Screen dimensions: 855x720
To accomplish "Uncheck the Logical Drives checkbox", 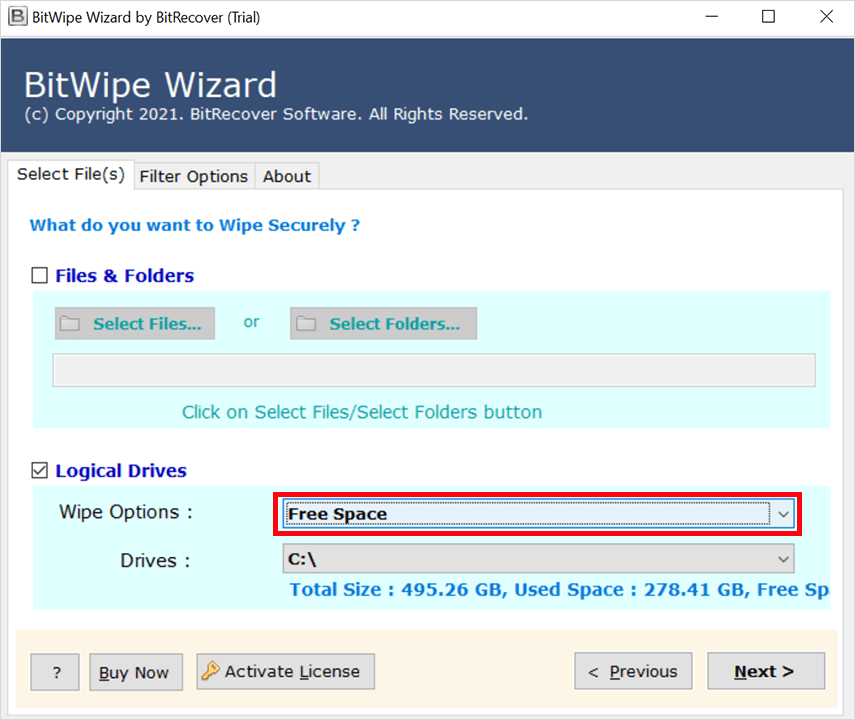I will pyautogui.click(x=40, y=471).
